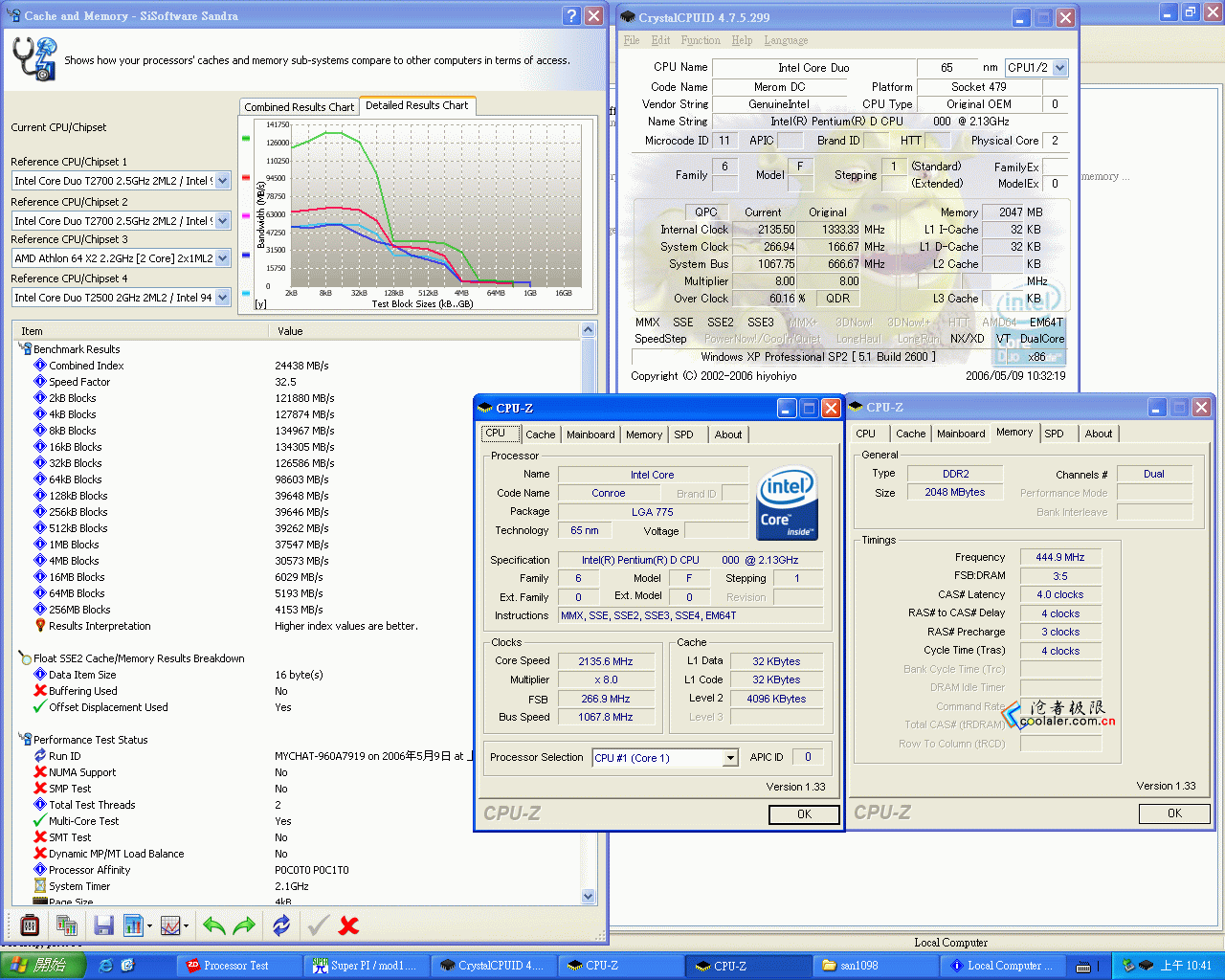Click the green forward arrow icon

(245, 925)
